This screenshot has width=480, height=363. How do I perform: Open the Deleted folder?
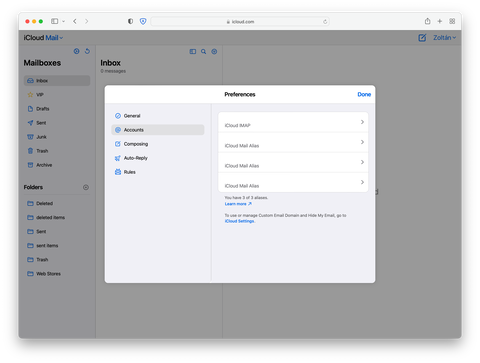click(57, 203)
